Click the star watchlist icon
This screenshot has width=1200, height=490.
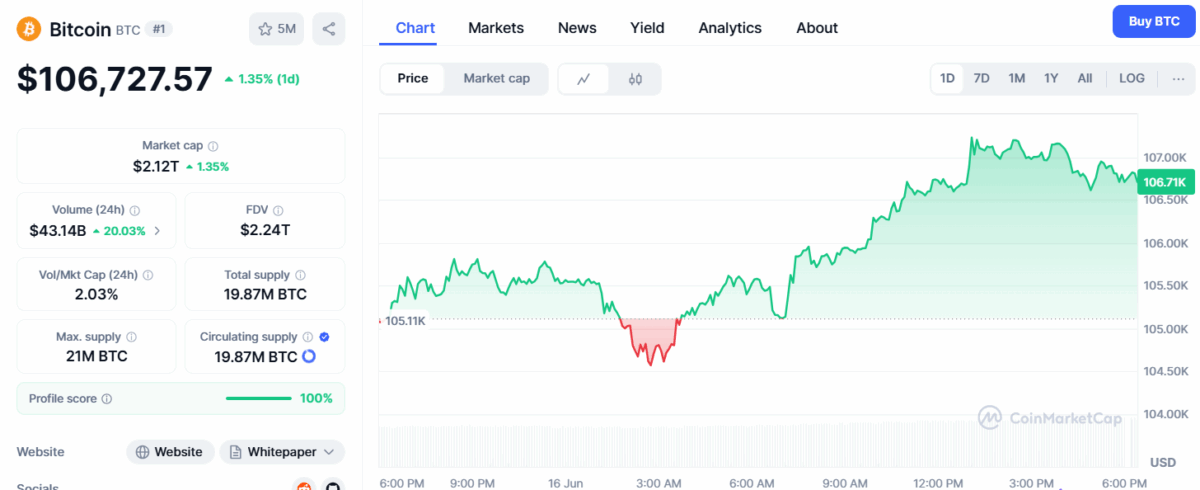click(266, 29)
